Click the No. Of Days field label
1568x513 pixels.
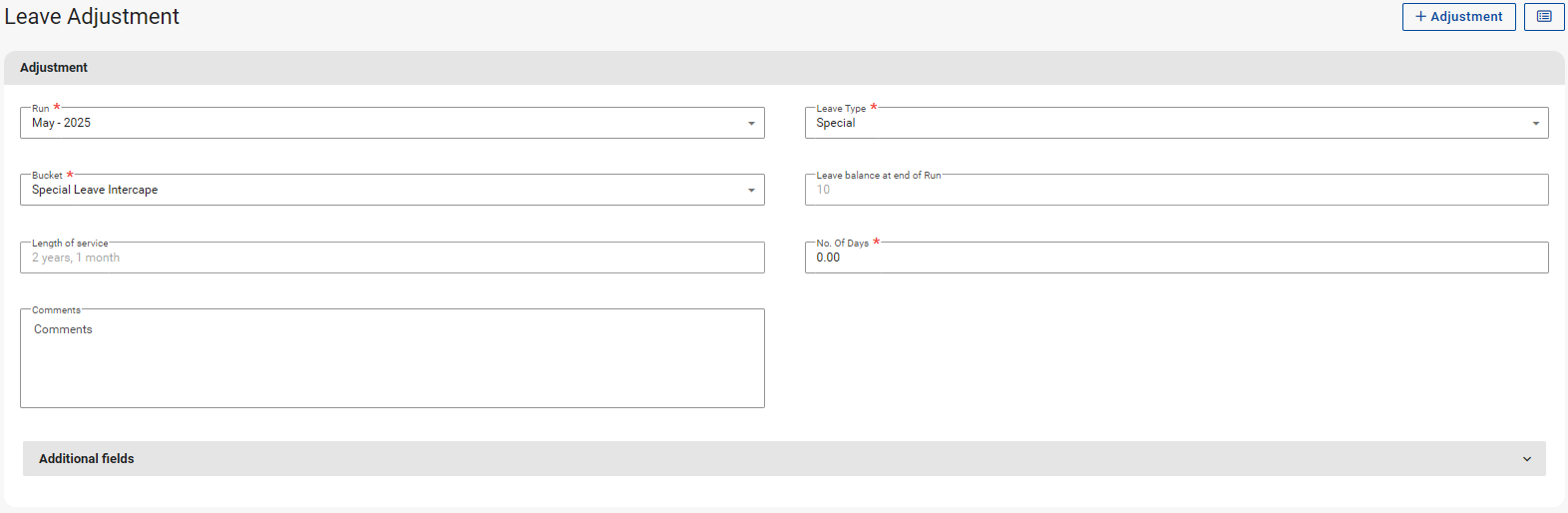coord(842,244)
